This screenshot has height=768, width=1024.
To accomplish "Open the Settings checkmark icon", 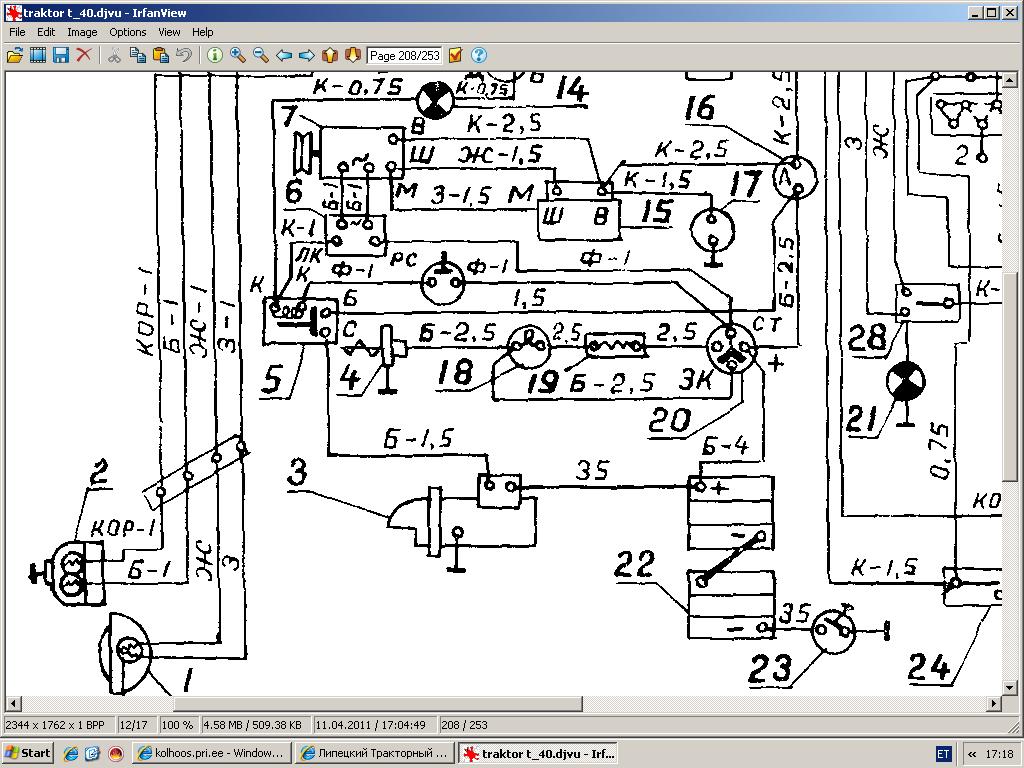I will coord(456,55).
